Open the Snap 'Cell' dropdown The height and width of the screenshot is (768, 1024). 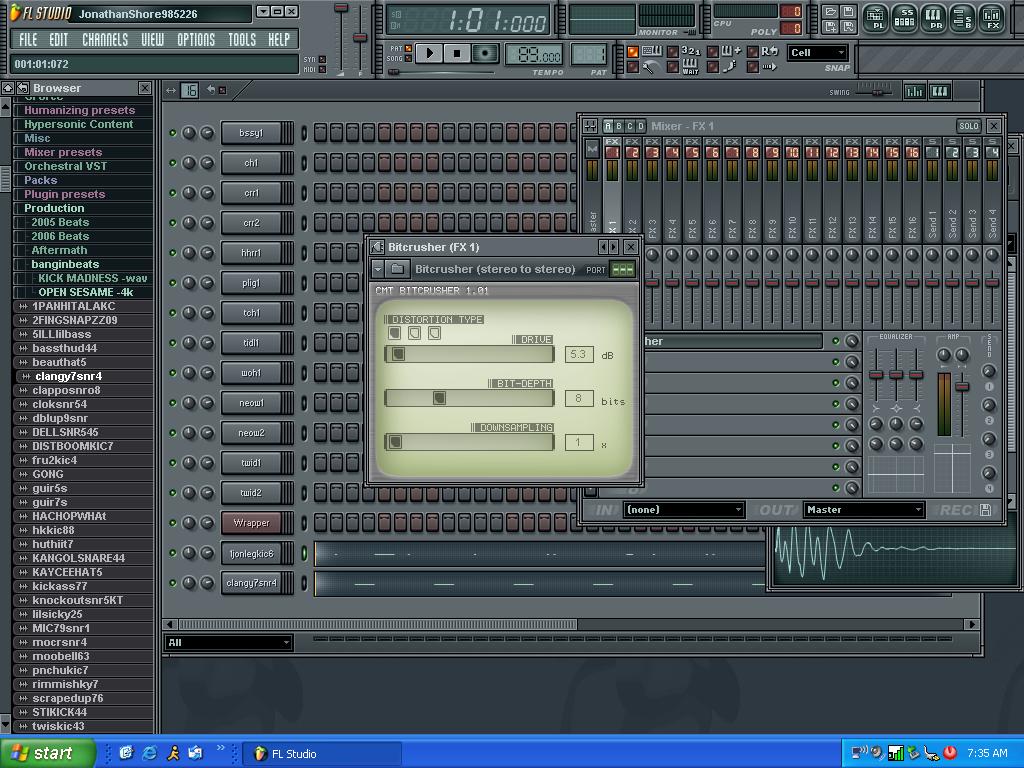pyautogui.click(x=817, y=53)
